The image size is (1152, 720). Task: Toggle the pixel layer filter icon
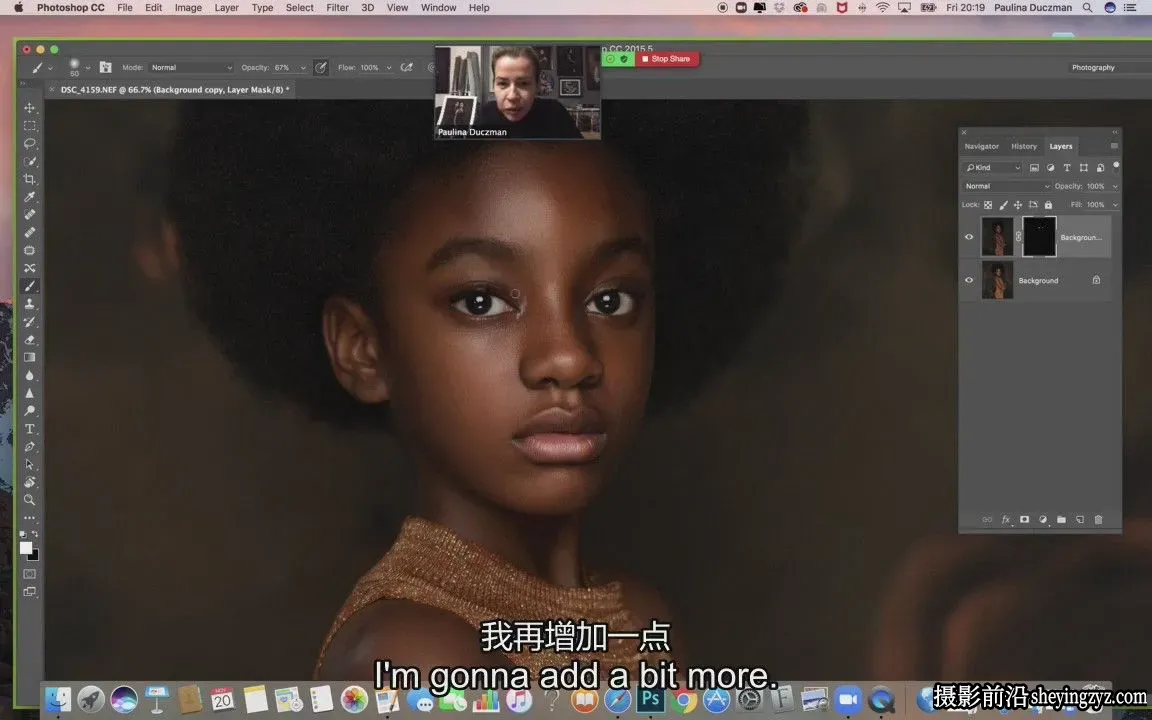point(1034,168)
